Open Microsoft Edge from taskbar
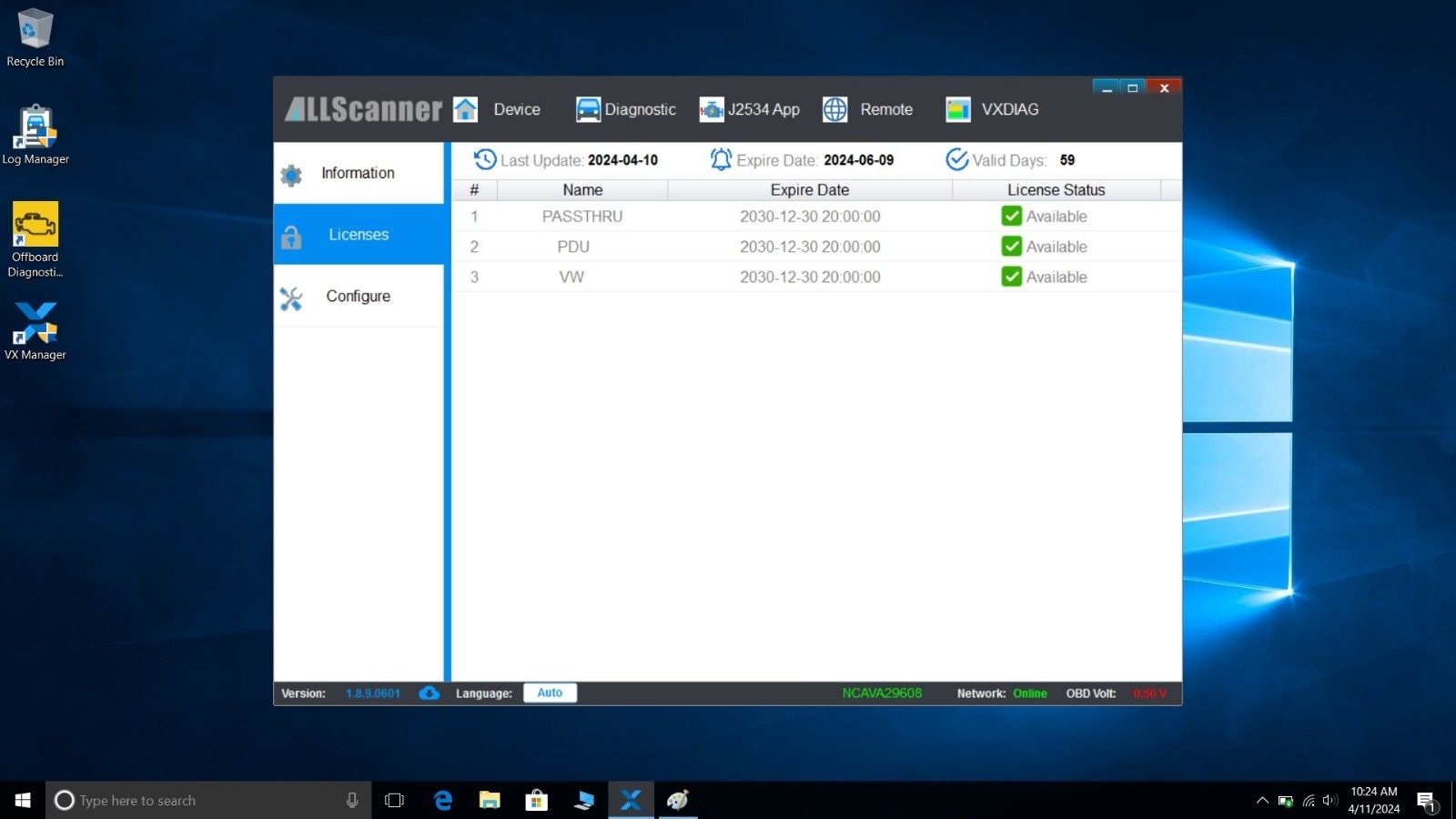This screenshot has height=819, width=1456. (443, 800)
